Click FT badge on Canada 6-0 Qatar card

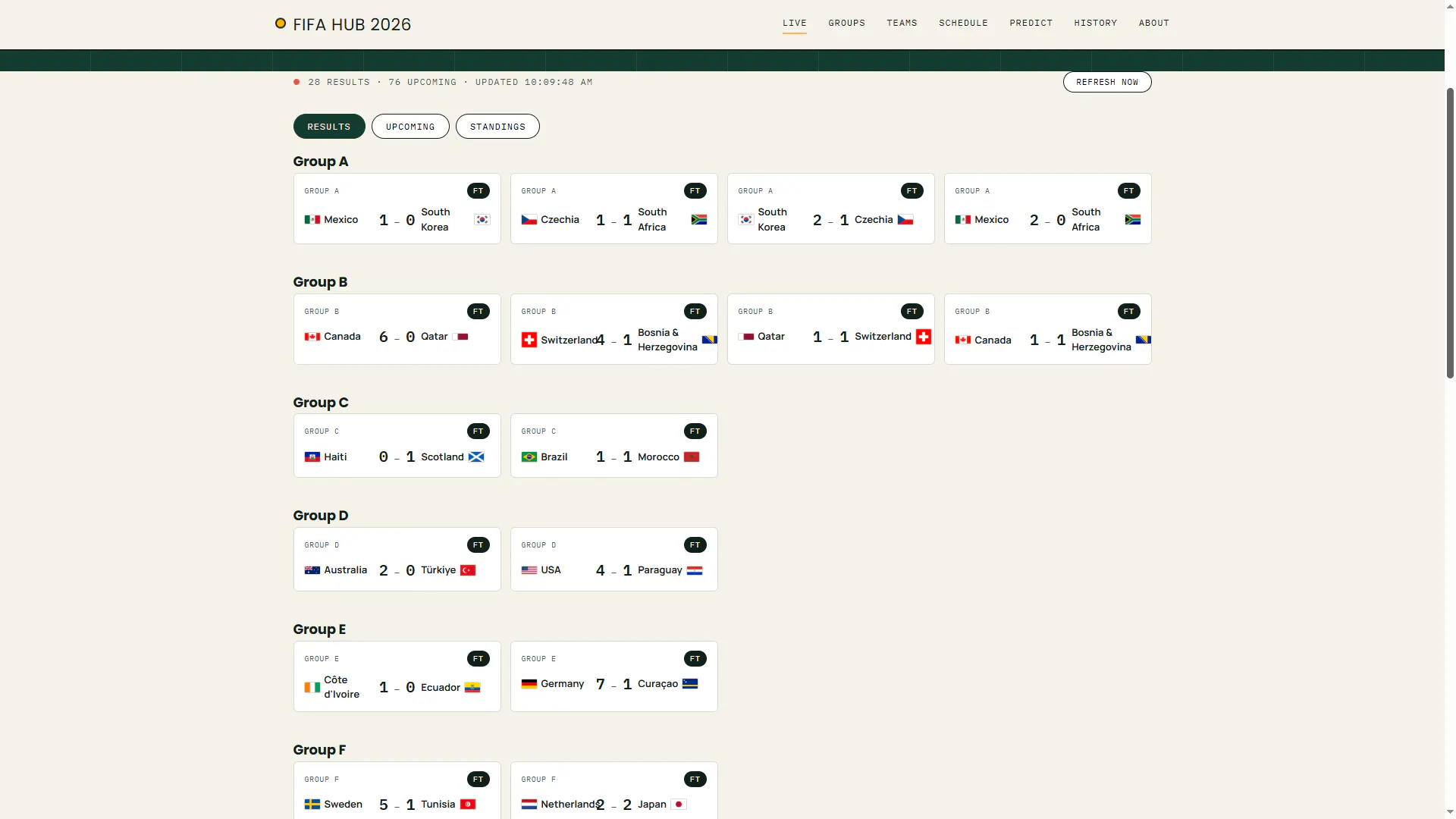click(479, 312)
